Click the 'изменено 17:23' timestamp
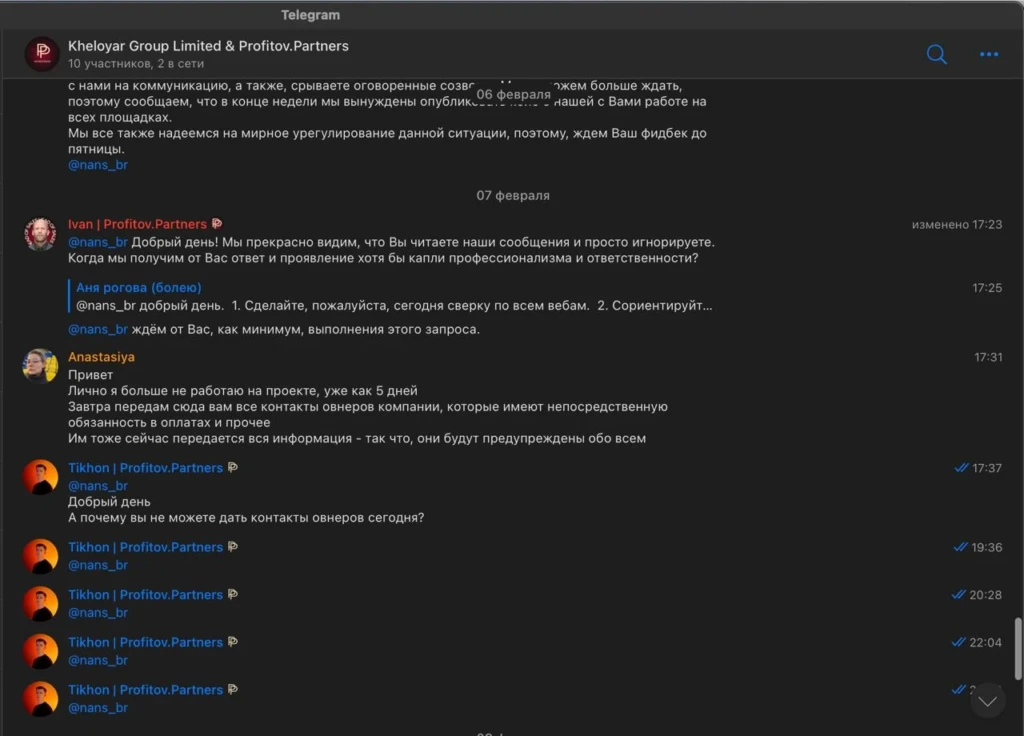The width and height of the screenshot is (1024, 736). pos(957,224)
